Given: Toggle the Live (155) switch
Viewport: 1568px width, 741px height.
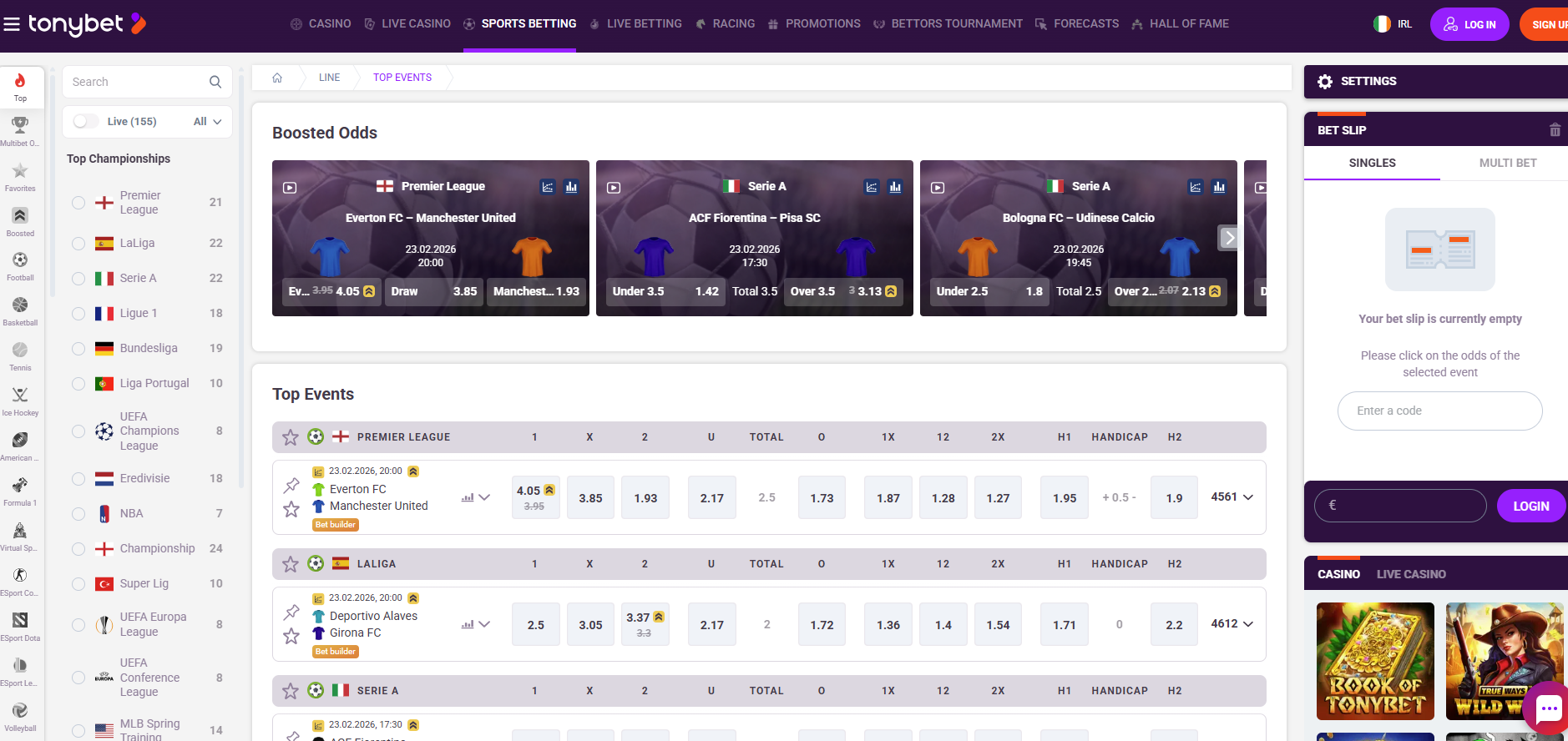Looking at the screenshot, I should click(x=85, y=122).
